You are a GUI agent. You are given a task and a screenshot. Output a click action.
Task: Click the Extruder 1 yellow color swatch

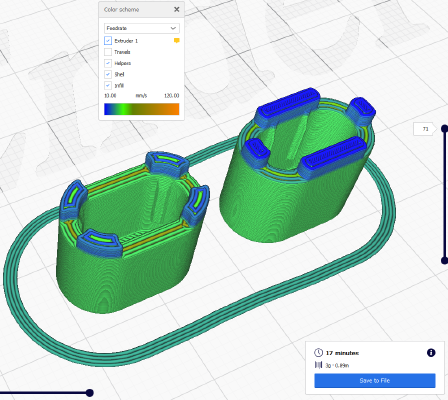click(177, 41)
